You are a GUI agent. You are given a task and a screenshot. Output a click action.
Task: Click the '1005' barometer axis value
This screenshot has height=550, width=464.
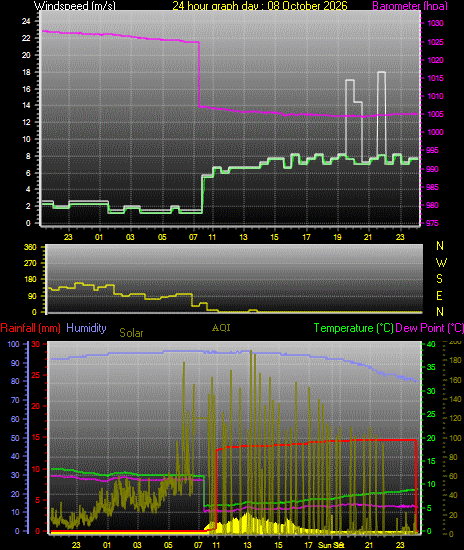[x=436, y=114]
